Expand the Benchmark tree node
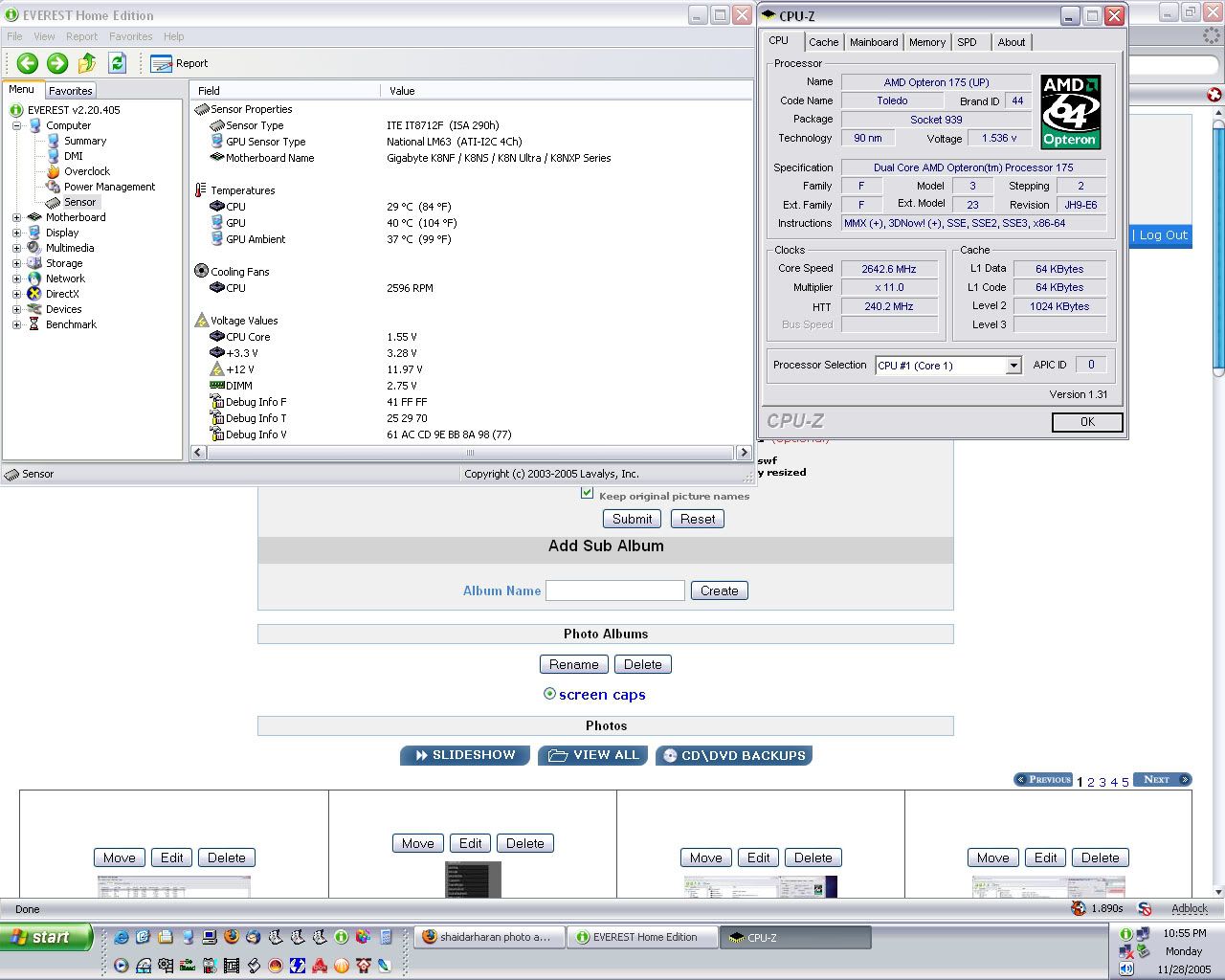This screenshot has width=1225, height=980. tap(16, 324)
